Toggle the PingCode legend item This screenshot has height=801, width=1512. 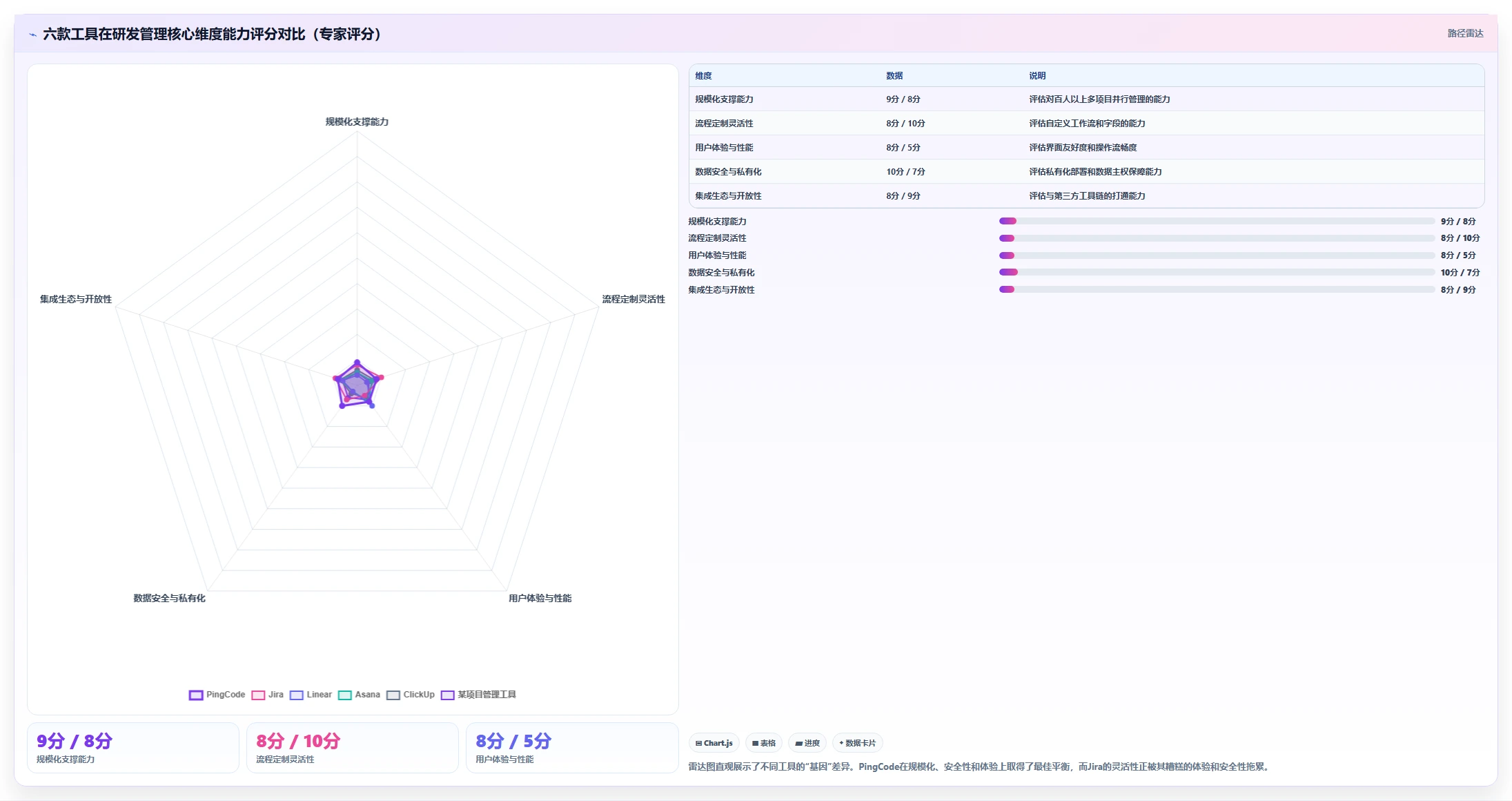point(217,695)
